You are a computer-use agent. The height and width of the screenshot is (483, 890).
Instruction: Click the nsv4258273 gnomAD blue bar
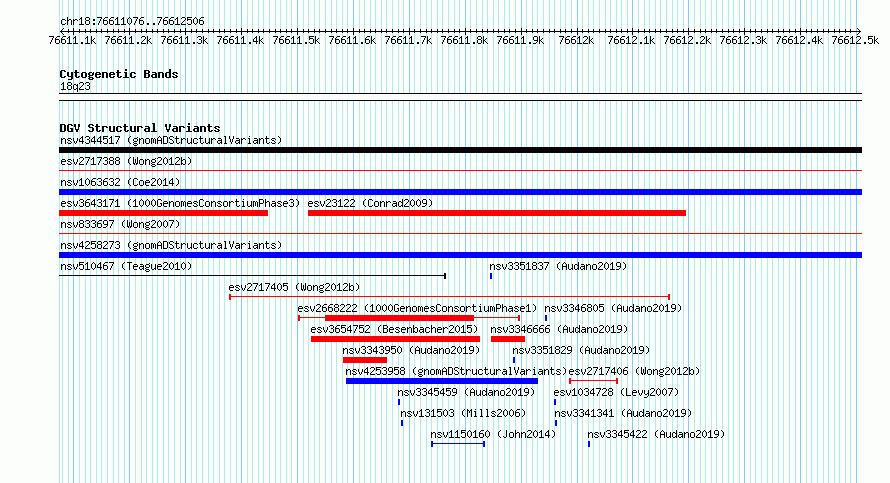pyautogui.click(x=460, y=255)
